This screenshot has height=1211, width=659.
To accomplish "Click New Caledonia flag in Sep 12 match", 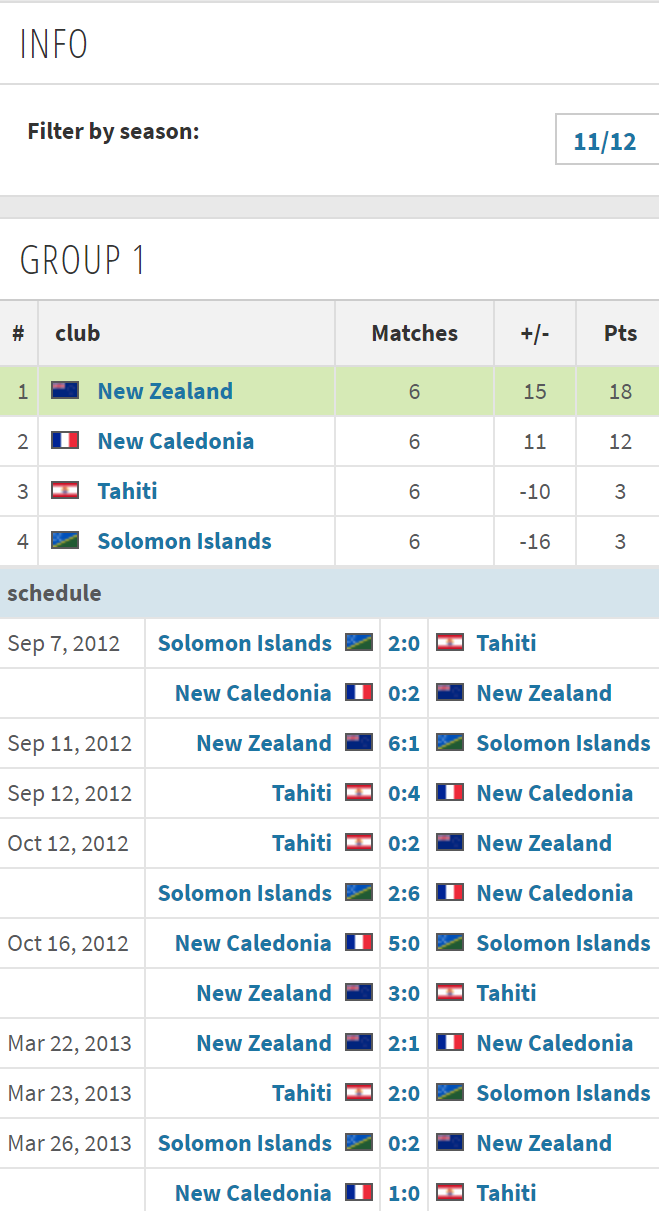I will pos(450,793).
